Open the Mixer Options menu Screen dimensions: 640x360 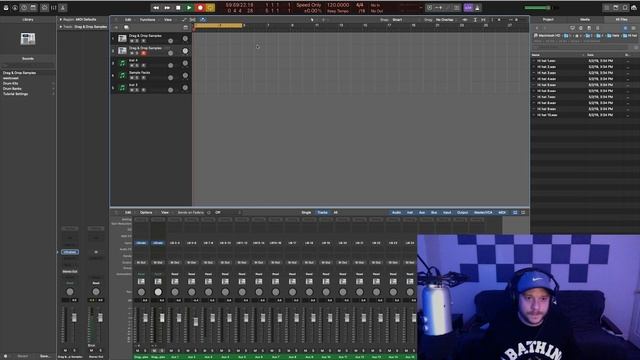click(x=146, y=213)
